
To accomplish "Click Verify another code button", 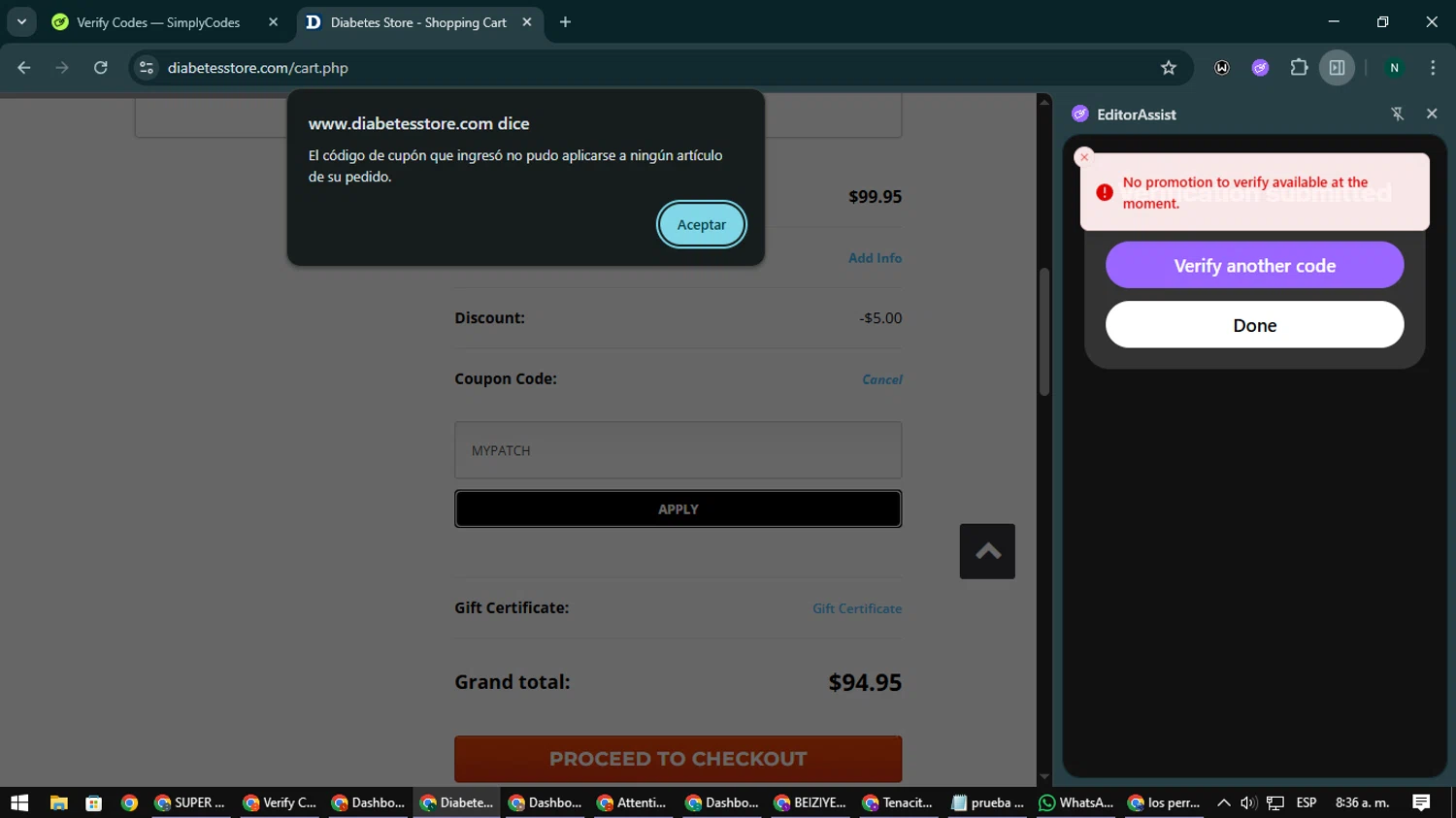I will coord(1254,265).
